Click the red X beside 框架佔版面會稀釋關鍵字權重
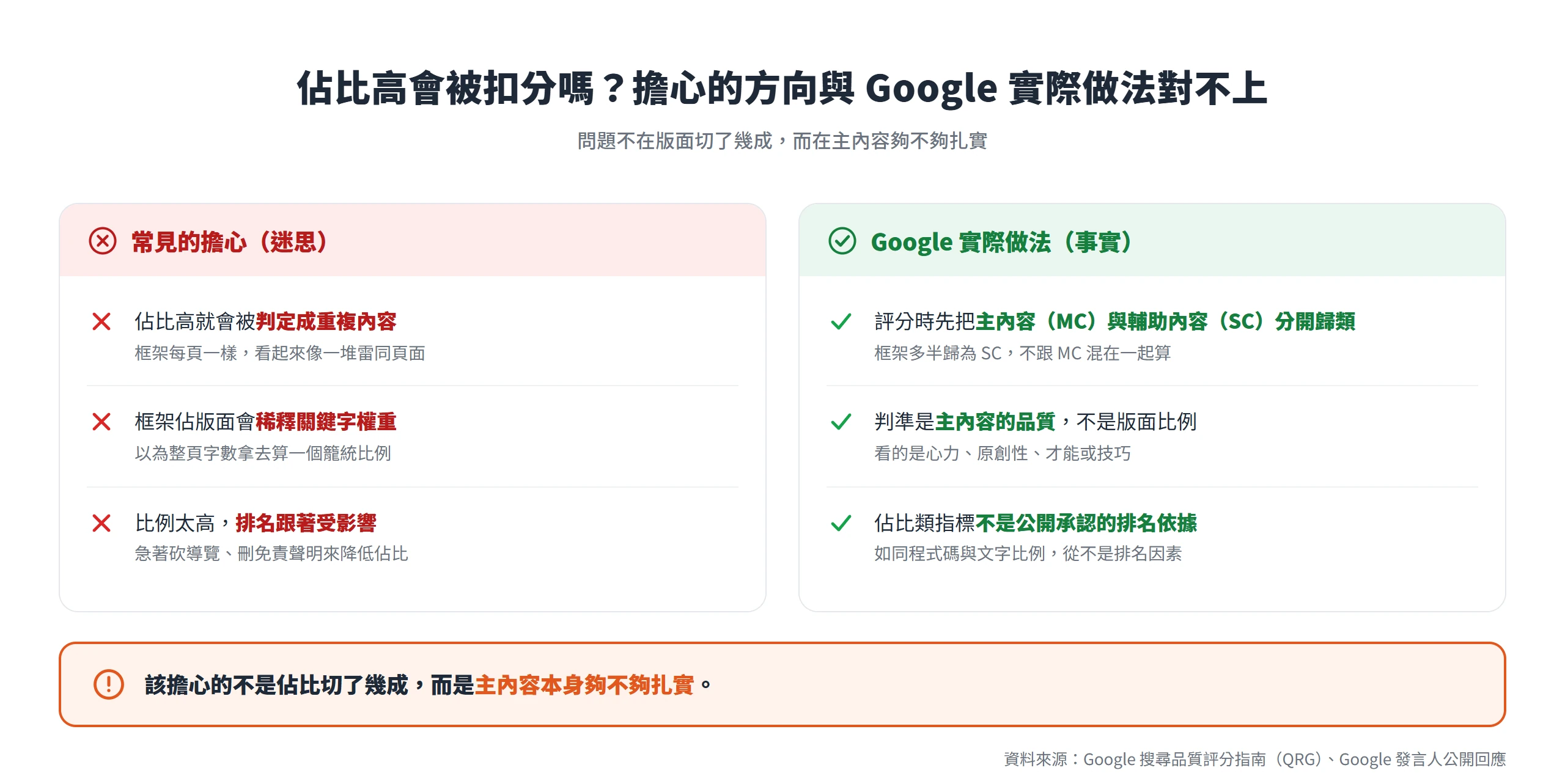Viewport: 1565px width, 784px height. click(101, 422)
